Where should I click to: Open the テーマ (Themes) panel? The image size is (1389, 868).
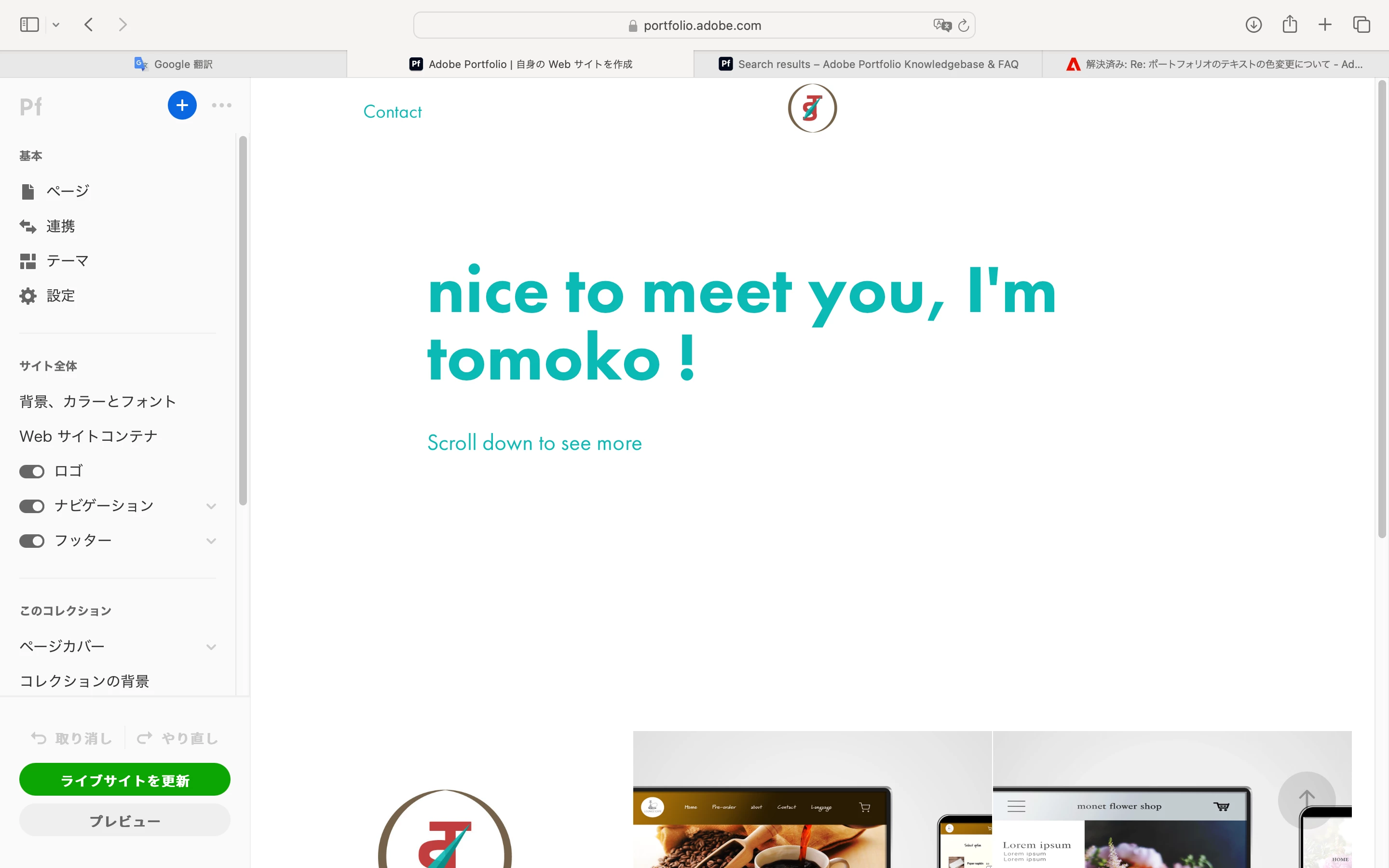(67, 261)
